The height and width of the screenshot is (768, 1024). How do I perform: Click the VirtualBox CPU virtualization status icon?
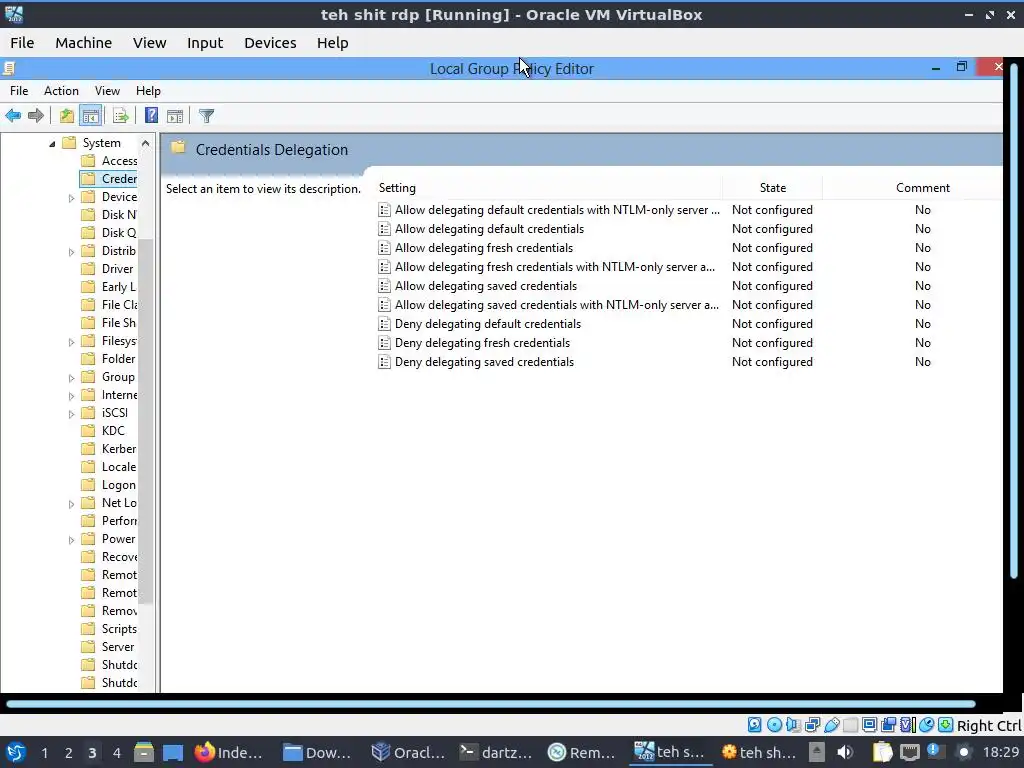point(907,724)
